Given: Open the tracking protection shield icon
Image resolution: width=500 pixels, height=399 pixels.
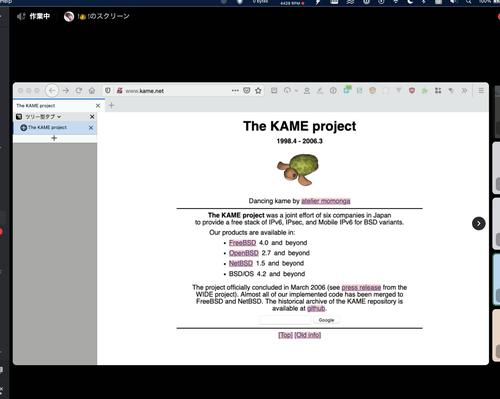Looking at the screenshot, I should click(x=108, y=90).
